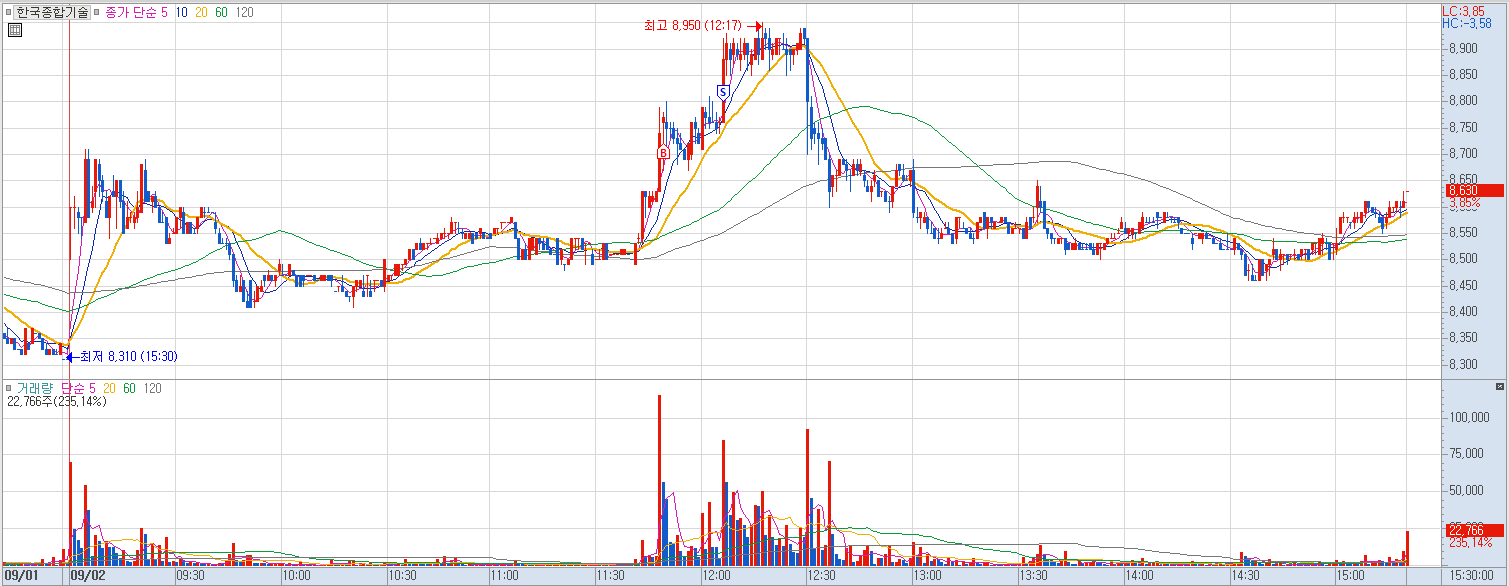
Task: Click the 09/01 date label on time axis
Action: tap(21, 576)
